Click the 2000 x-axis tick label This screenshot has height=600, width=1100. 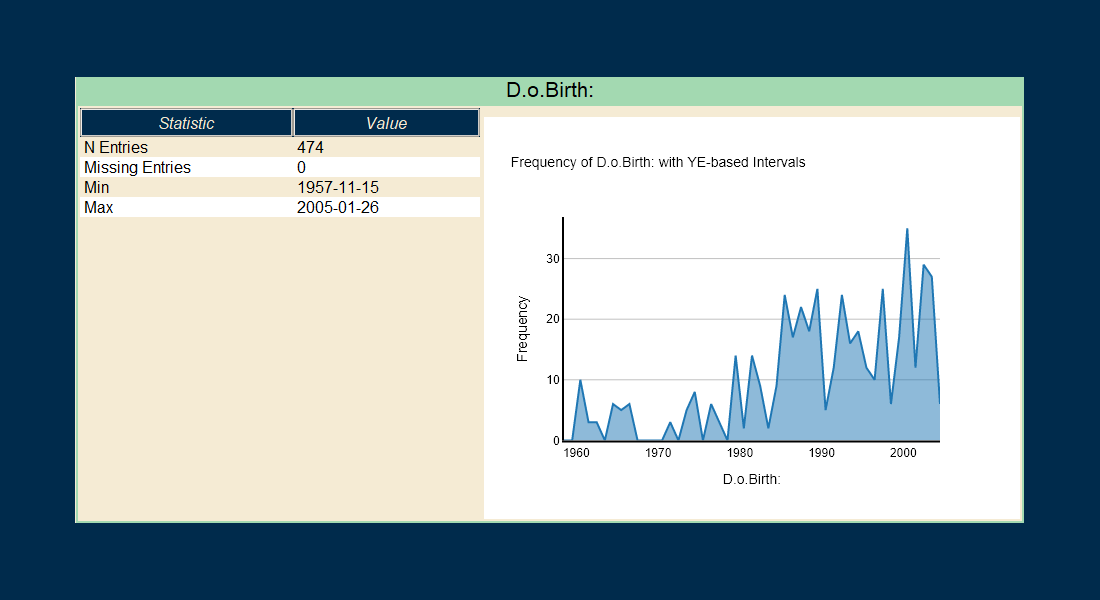pyautogui.click(x=903, y=453)
